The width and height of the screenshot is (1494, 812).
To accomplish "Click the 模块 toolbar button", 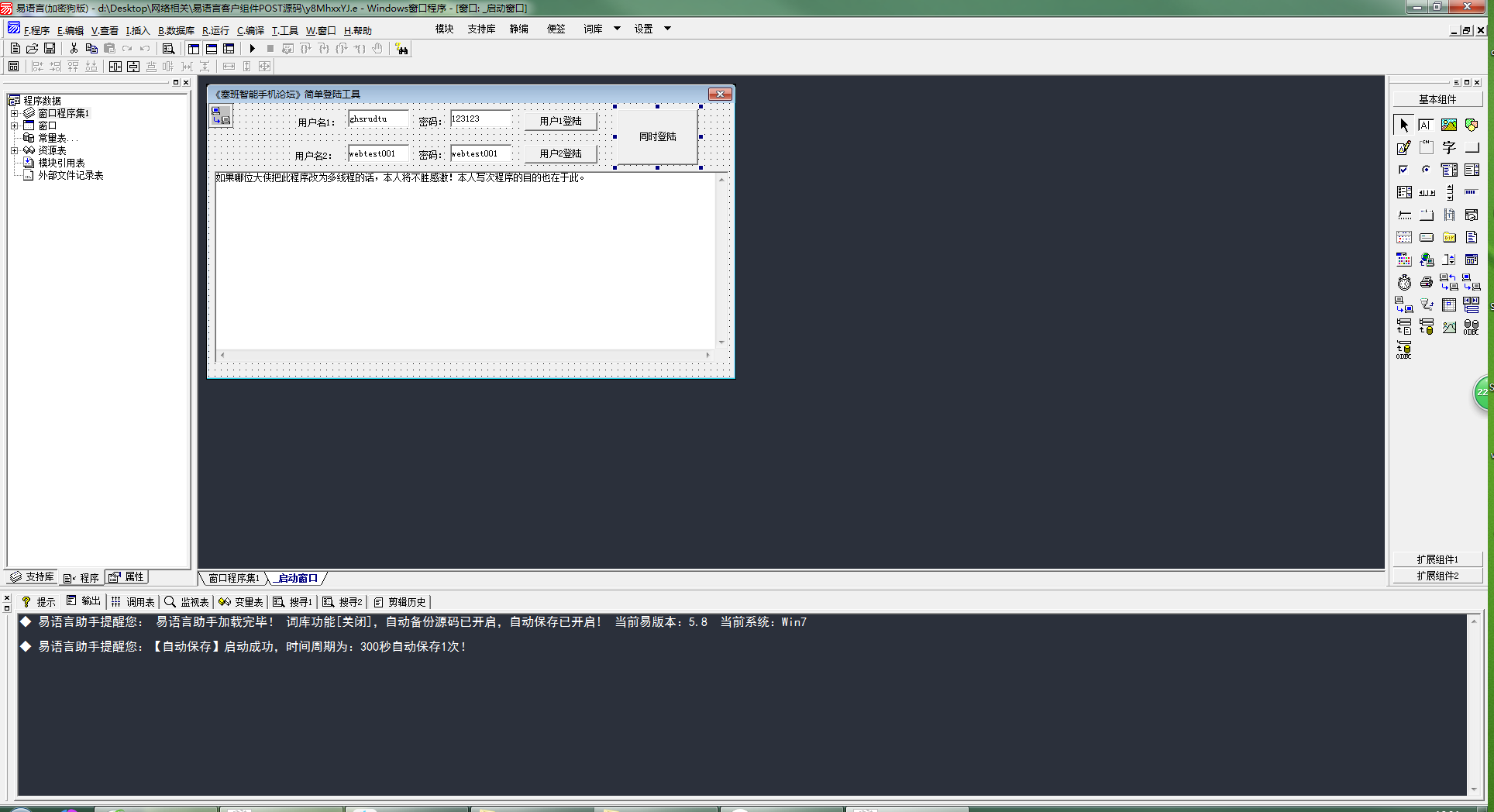I will 444,29.
